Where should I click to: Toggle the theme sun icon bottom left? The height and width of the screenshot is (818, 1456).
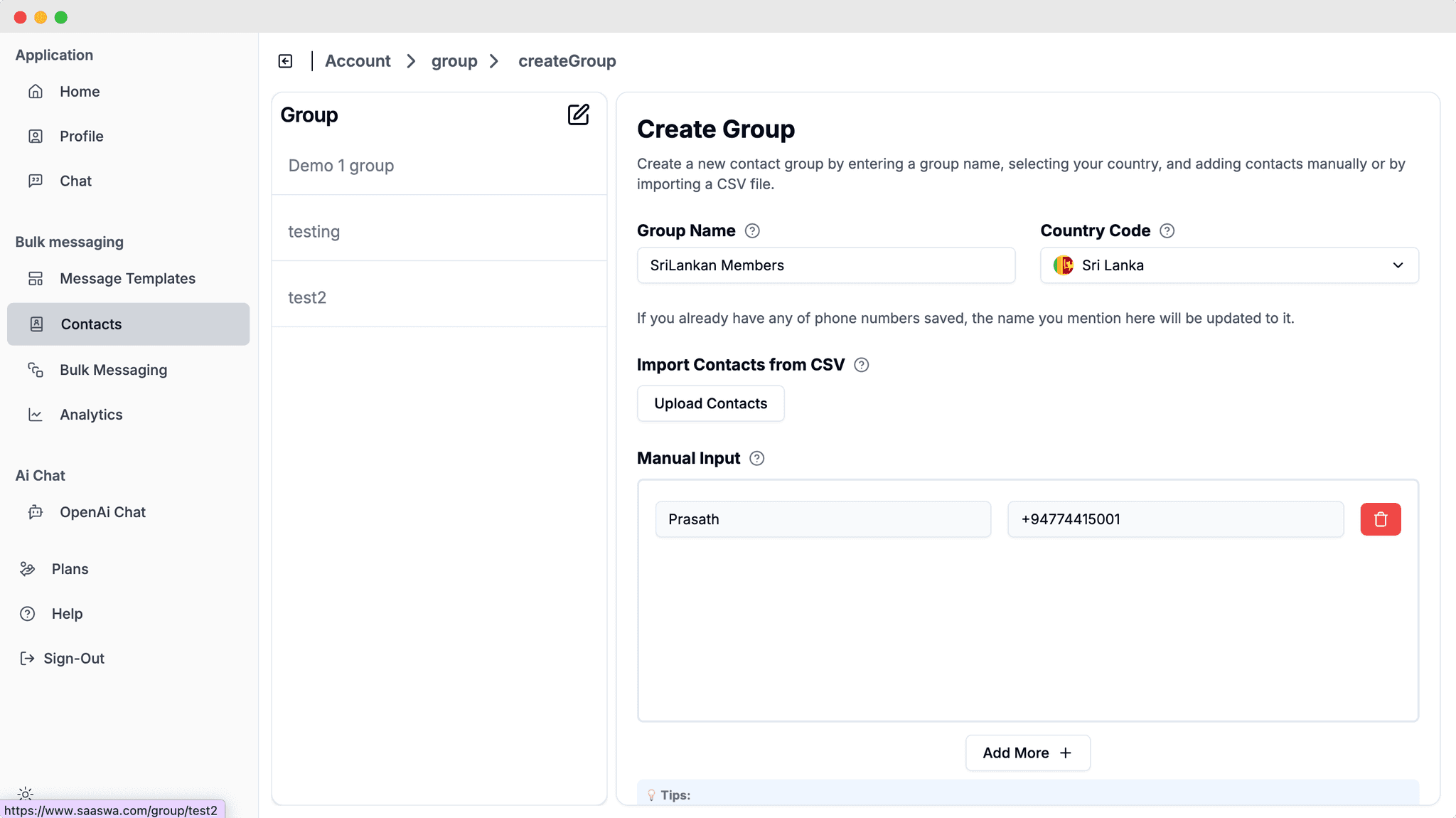26,793
